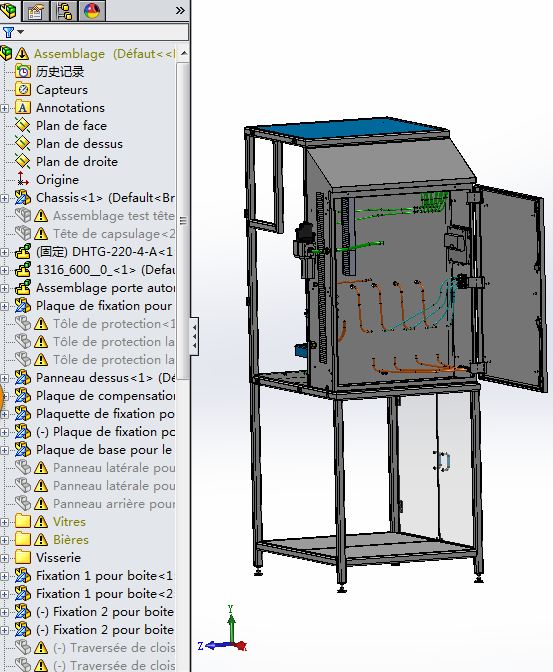The image size is (553, 672).
Task: Select Plan de droite plane
Action: tap(77, 162)
